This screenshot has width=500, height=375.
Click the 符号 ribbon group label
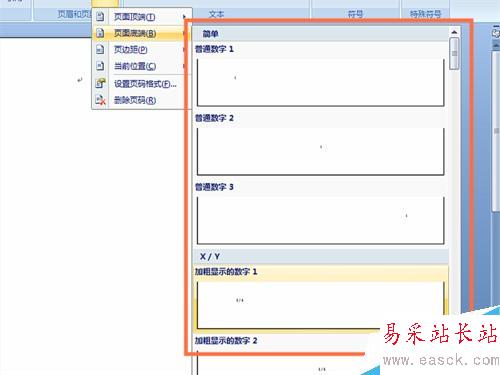click(355, 14)
